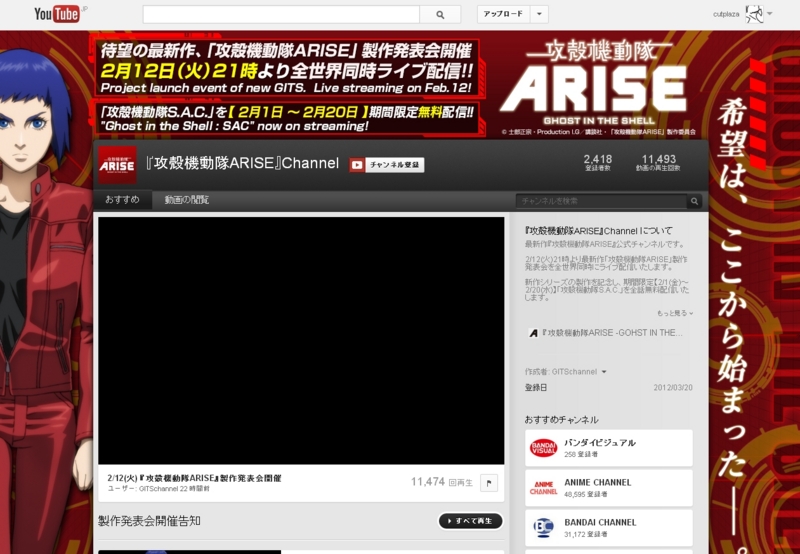
Task: Click the Bandai Visual red logo icon
Action: pos(543,448)
